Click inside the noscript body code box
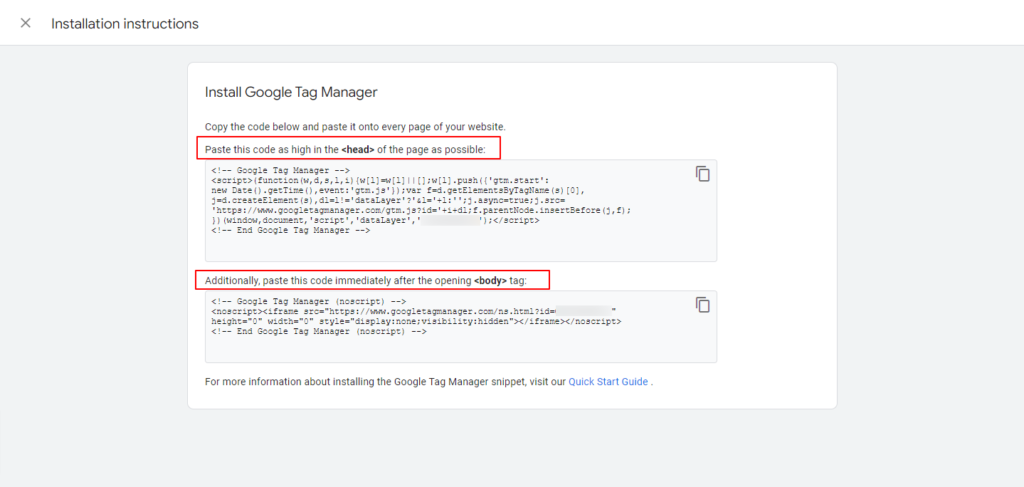The image size is (1024, 487). (x=461, y=326)
